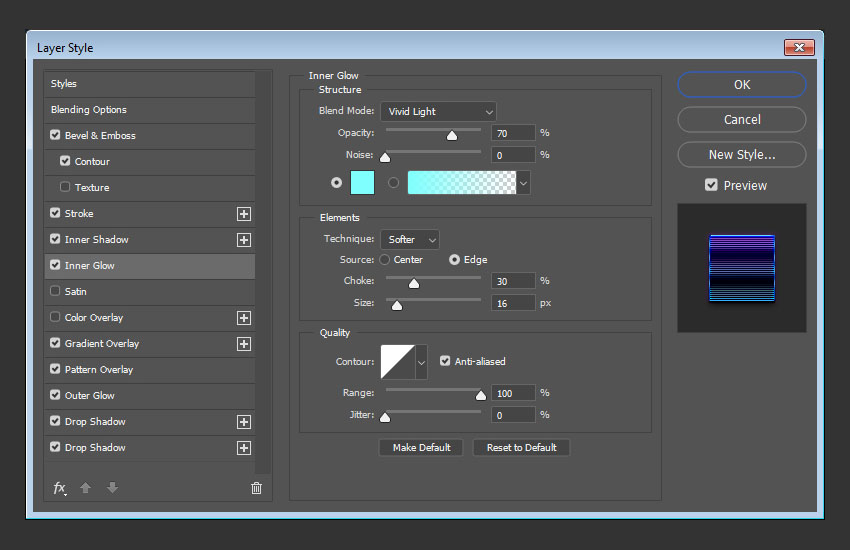This screenshot has width=850, height=550.
Task: Open the Blend Mode dropdown
Action: coord(439,112)
